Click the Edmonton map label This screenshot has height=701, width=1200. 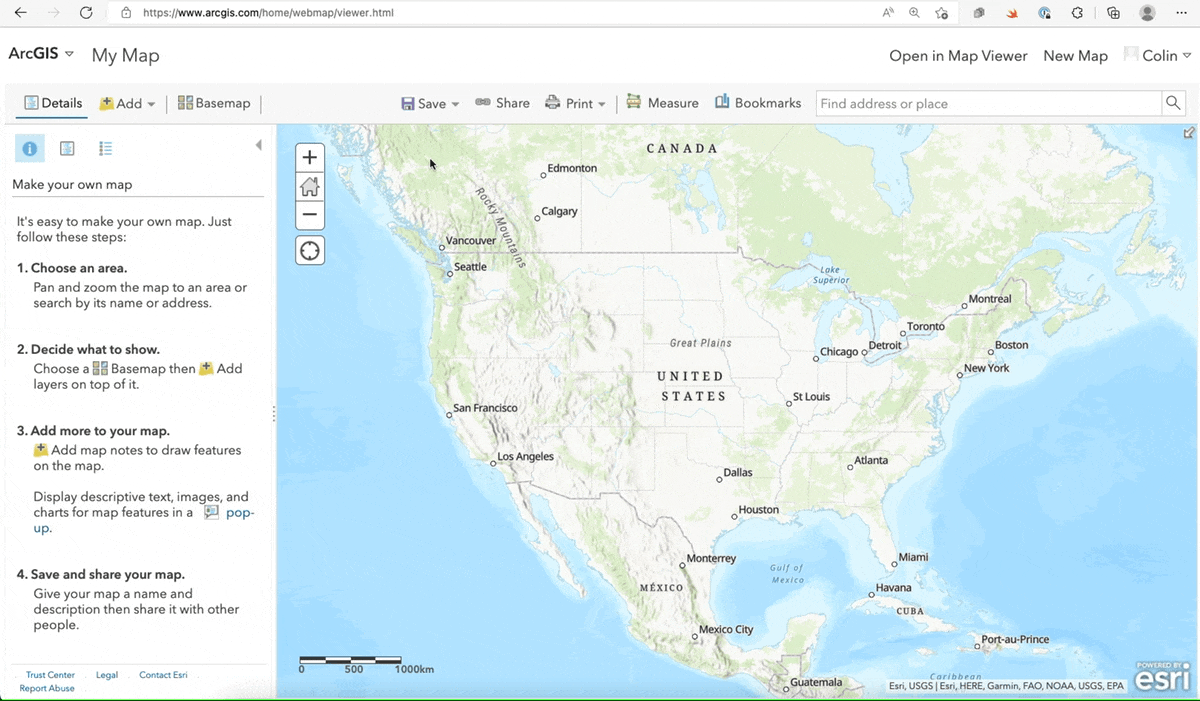tap(572, 168)
